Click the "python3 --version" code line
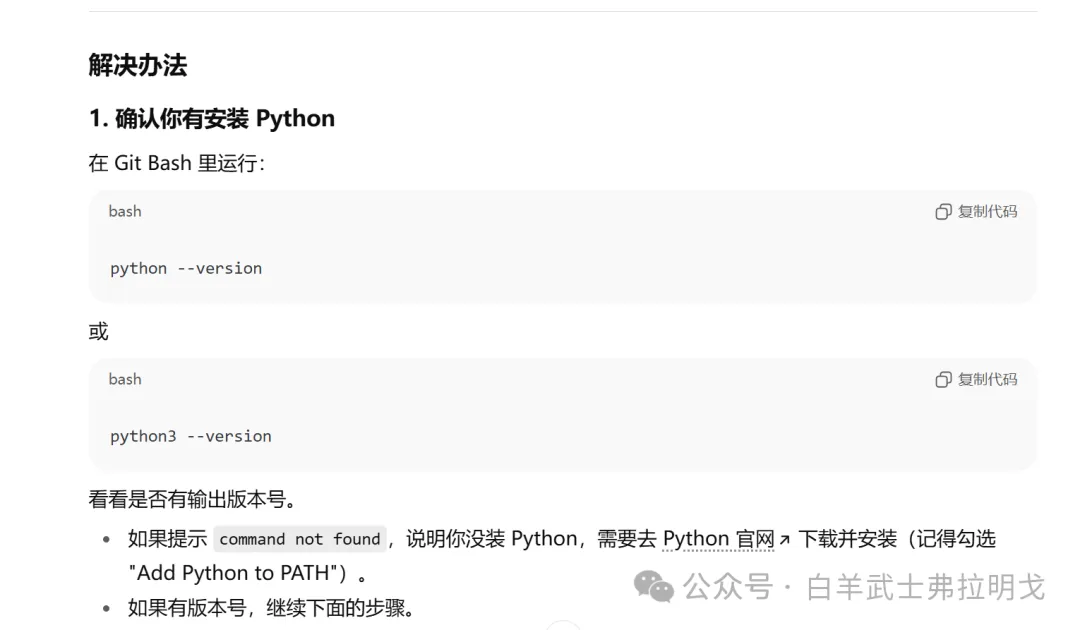The image size is (1080, 630). click(x=191, y=436)
